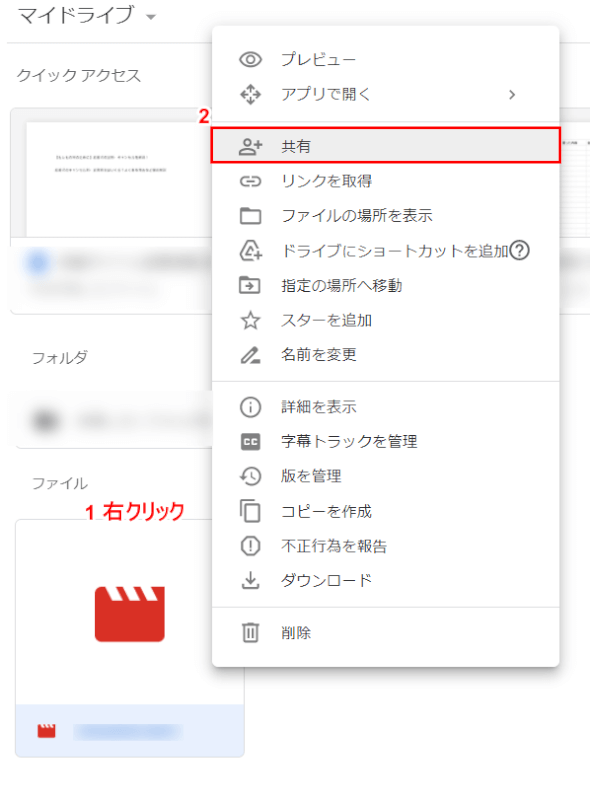Click the download arrow icon
Viewport: 590px width, 800px height.
point(250,581)
